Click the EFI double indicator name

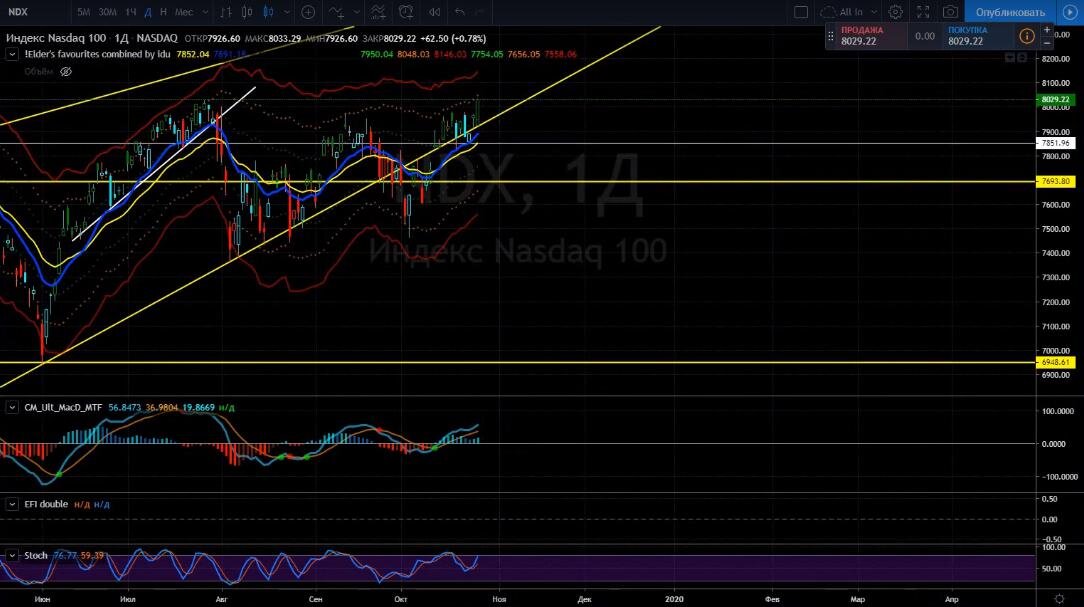(x=46, y=504)
